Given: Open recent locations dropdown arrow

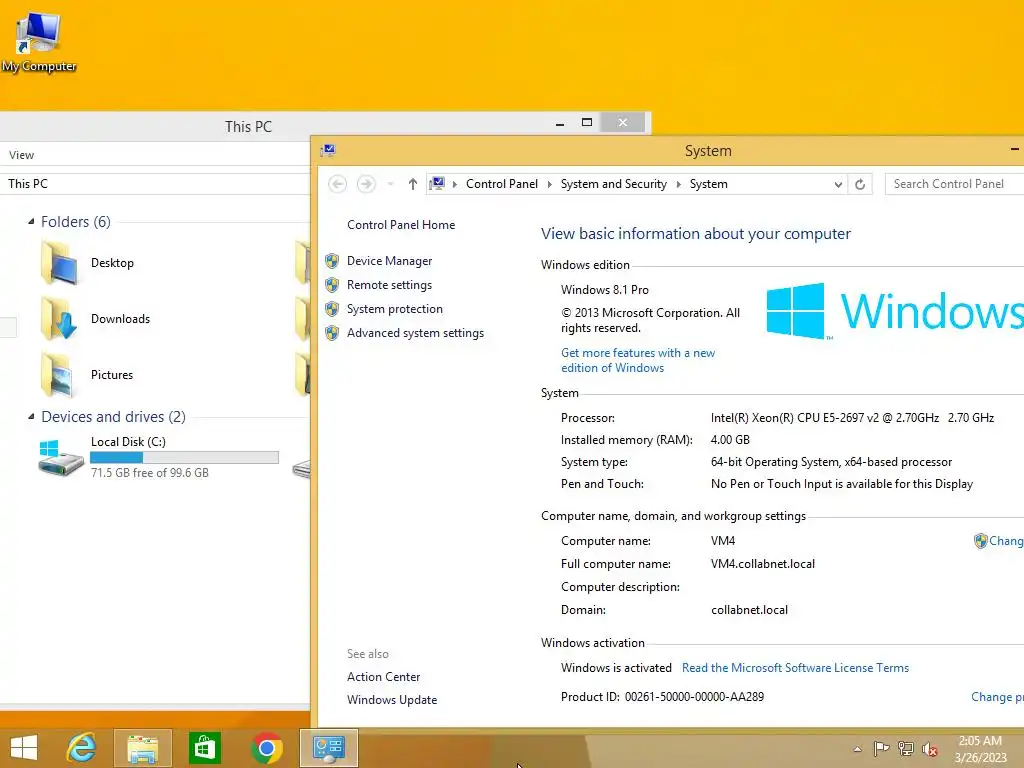Looking at the screenshot, I should pyautogui.click(x=391, y=184).
